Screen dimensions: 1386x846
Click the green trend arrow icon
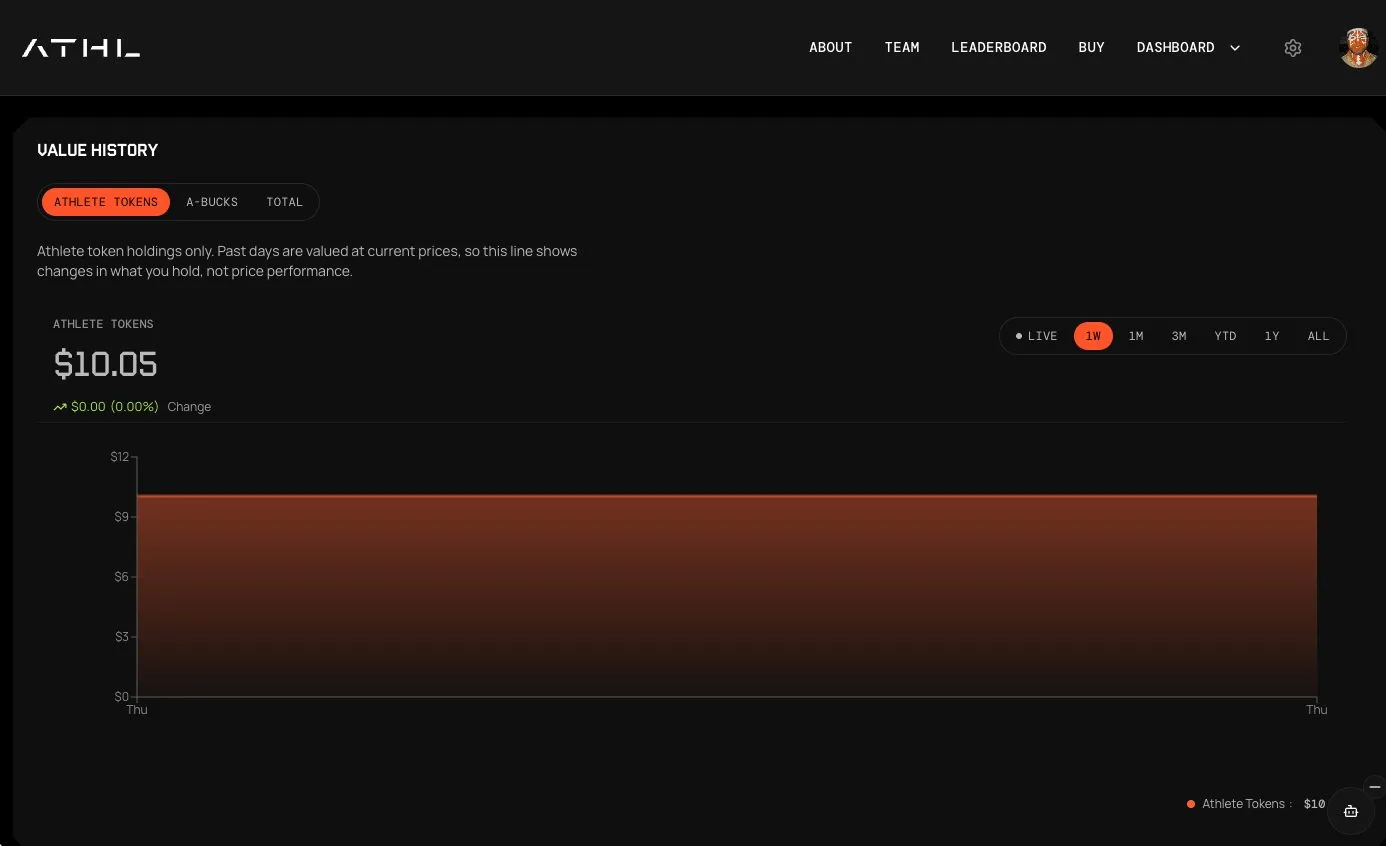tap(60, 407)
